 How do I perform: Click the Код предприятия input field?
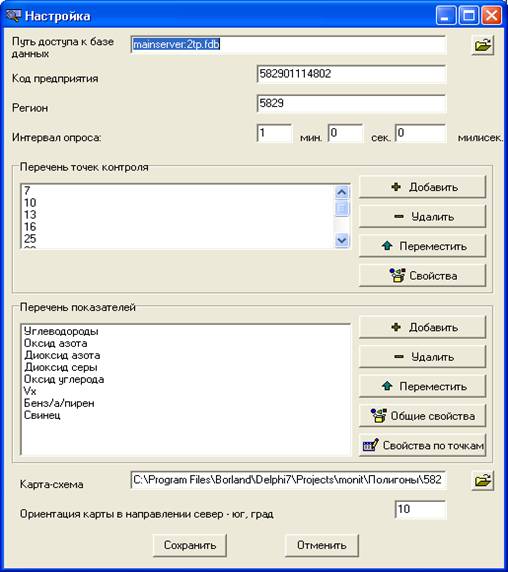[x=351, y=74]
